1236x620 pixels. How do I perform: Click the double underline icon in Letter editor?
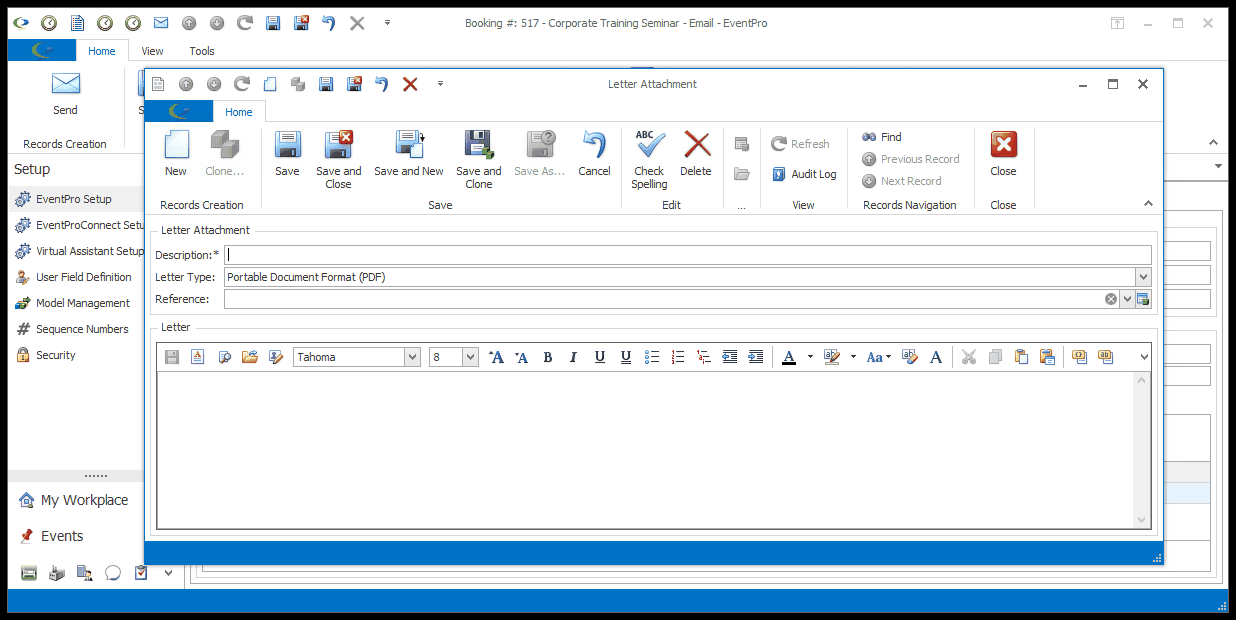626,357
